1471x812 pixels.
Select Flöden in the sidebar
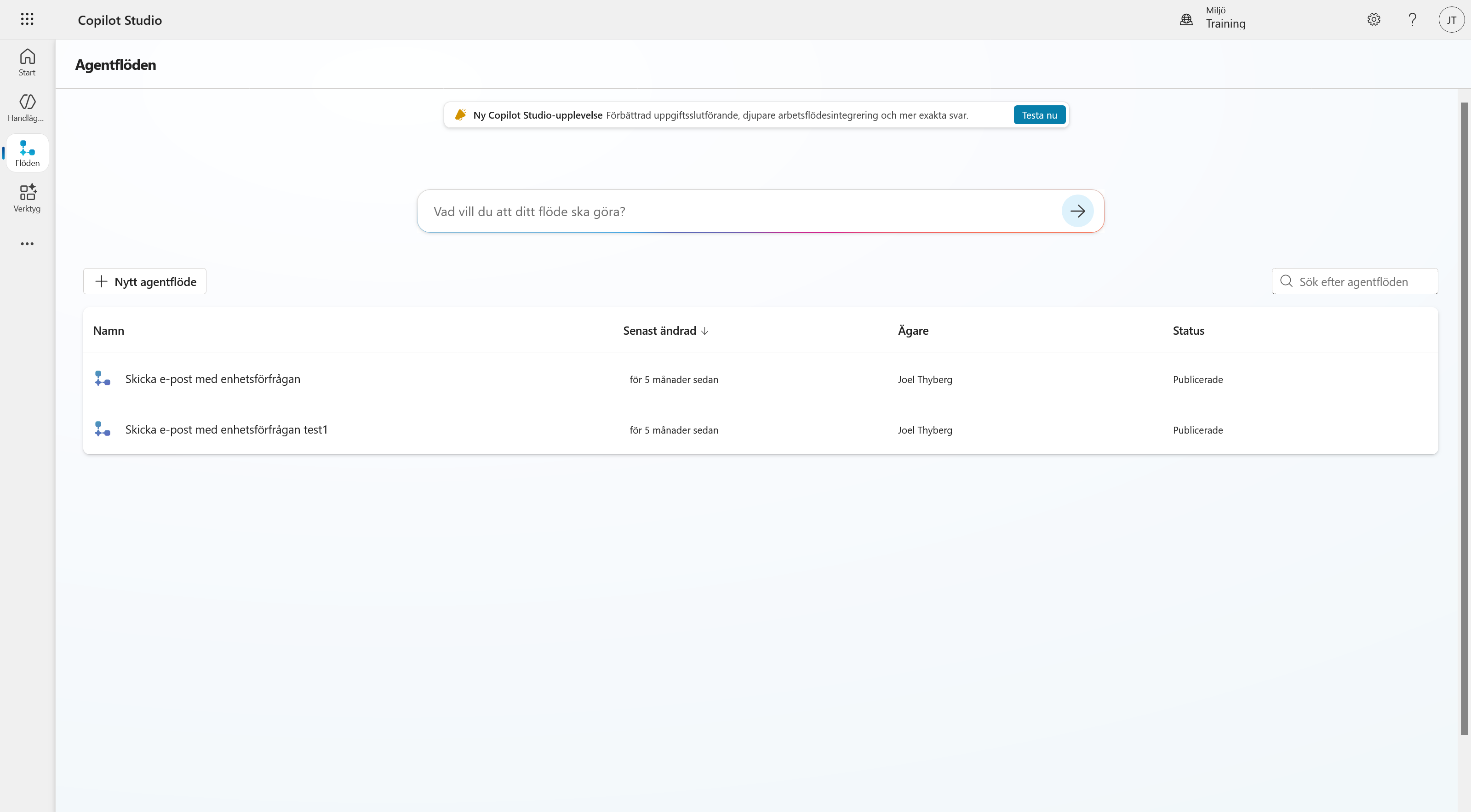[x=27, y=153]
